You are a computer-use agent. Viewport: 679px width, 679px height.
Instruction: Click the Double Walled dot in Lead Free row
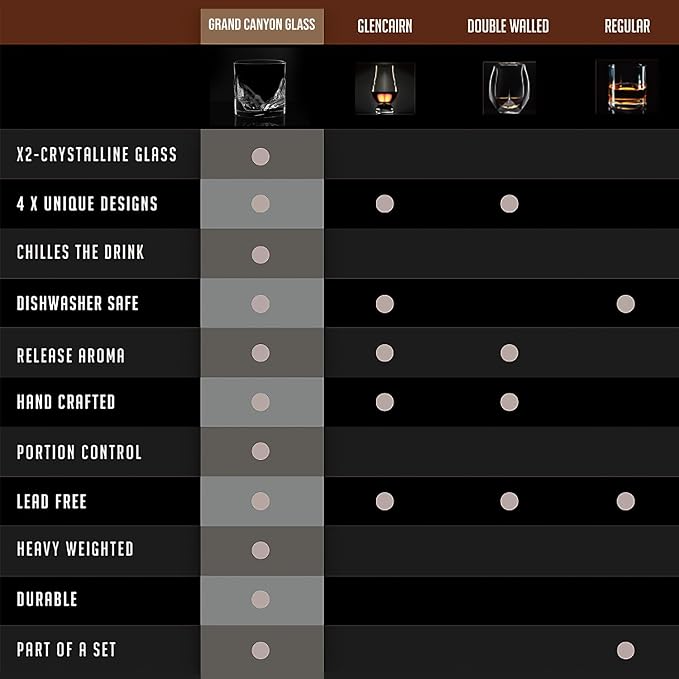coord(509,501)
